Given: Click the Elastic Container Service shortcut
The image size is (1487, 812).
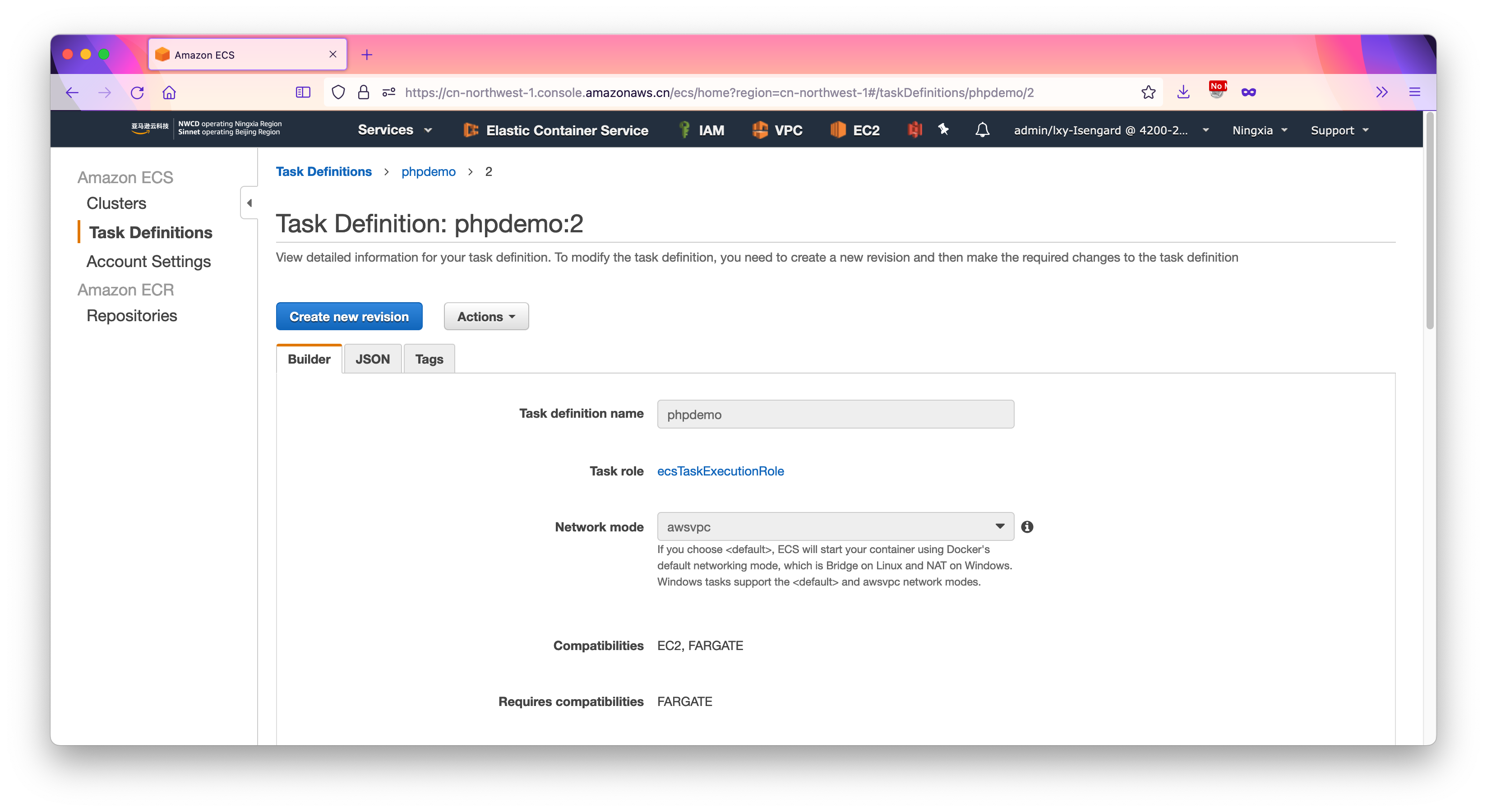Looking at the screenshot, I should click(556, 130).
